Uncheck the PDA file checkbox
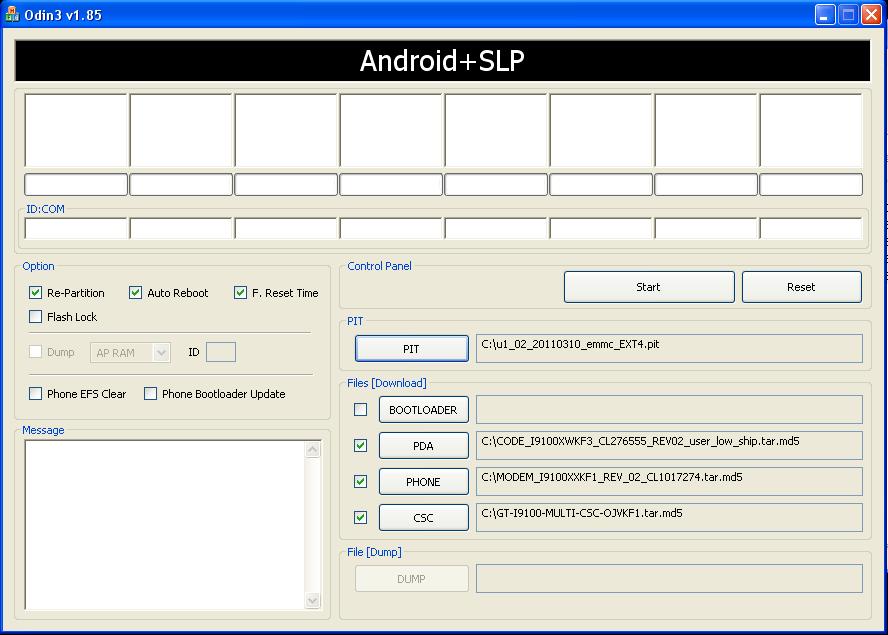The image size is (888, 635). [360, 445]
